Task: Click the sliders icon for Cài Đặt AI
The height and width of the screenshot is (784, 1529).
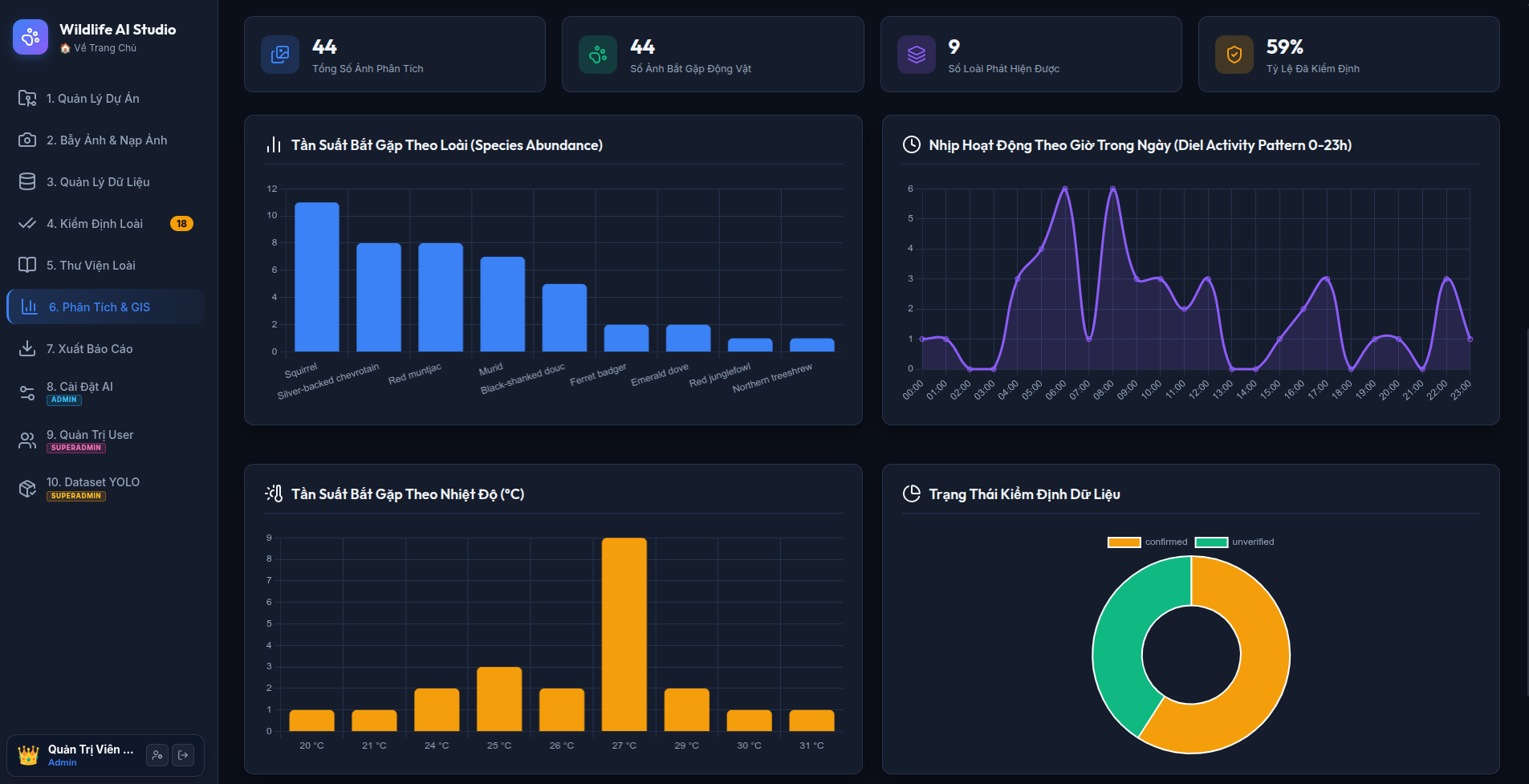Action: tap(27, 392)
